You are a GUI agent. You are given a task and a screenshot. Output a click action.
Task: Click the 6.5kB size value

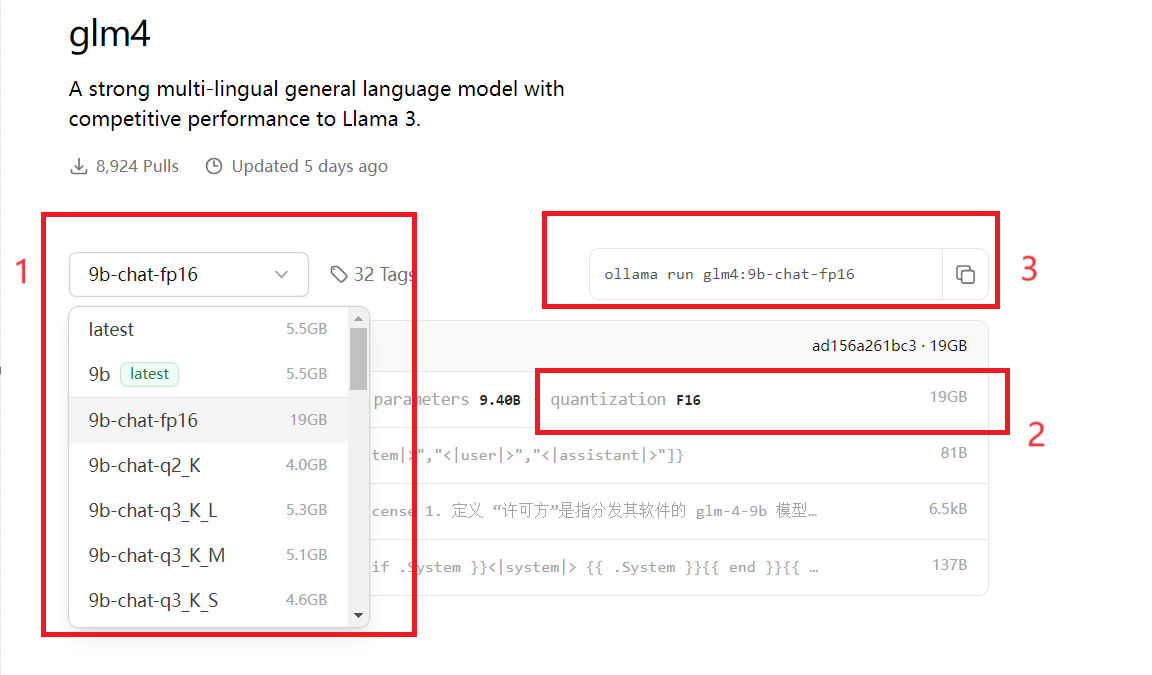click(x=948, y=509)
